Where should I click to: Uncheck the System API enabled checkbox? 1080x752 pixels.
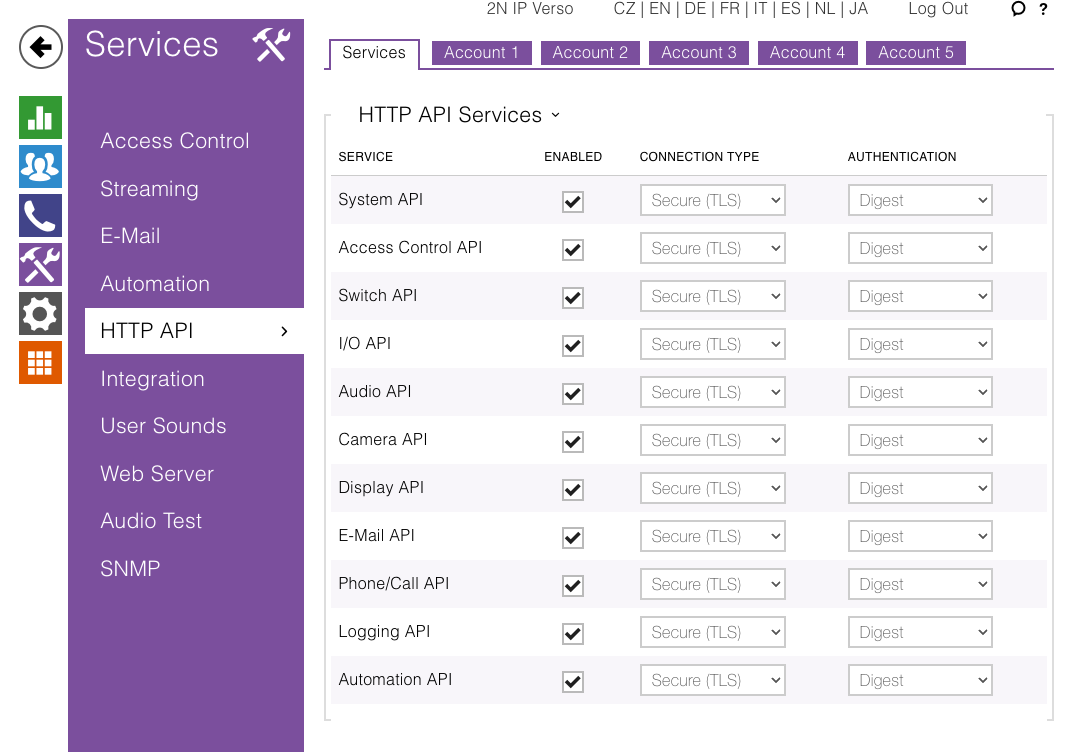573,202
